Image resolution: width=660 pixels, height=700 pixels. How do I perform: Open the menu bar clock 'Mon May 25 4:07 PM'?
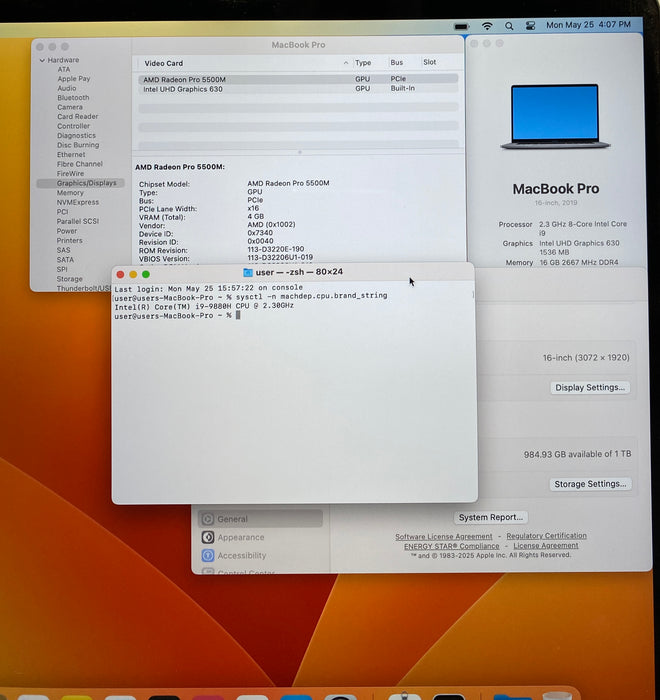588,25
